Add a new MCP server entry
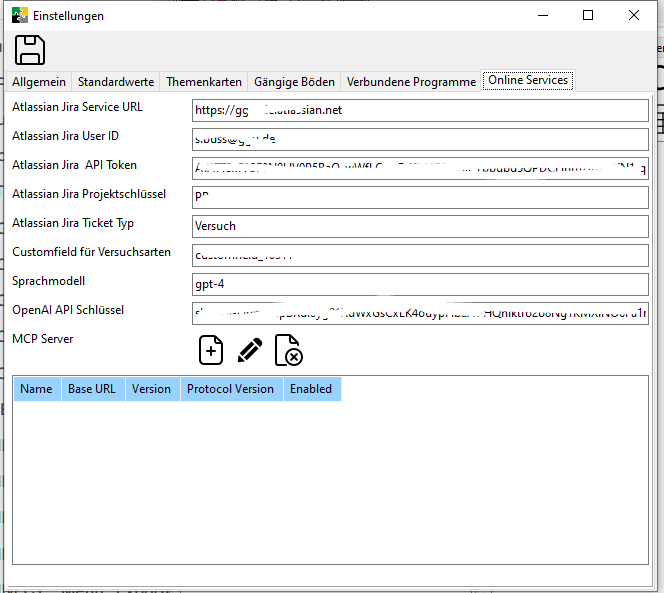 [211, 351]
